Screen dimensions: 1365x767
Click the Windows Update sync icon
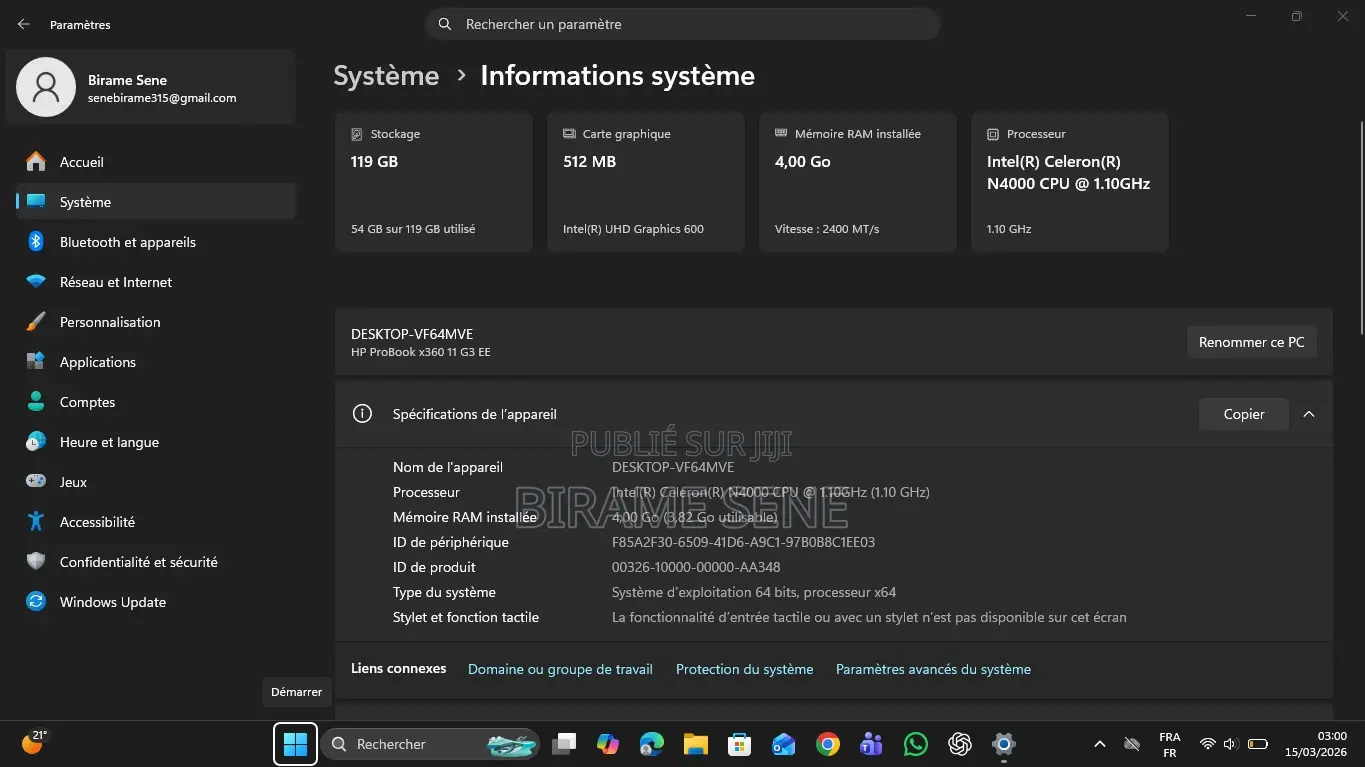coord(36,602)
